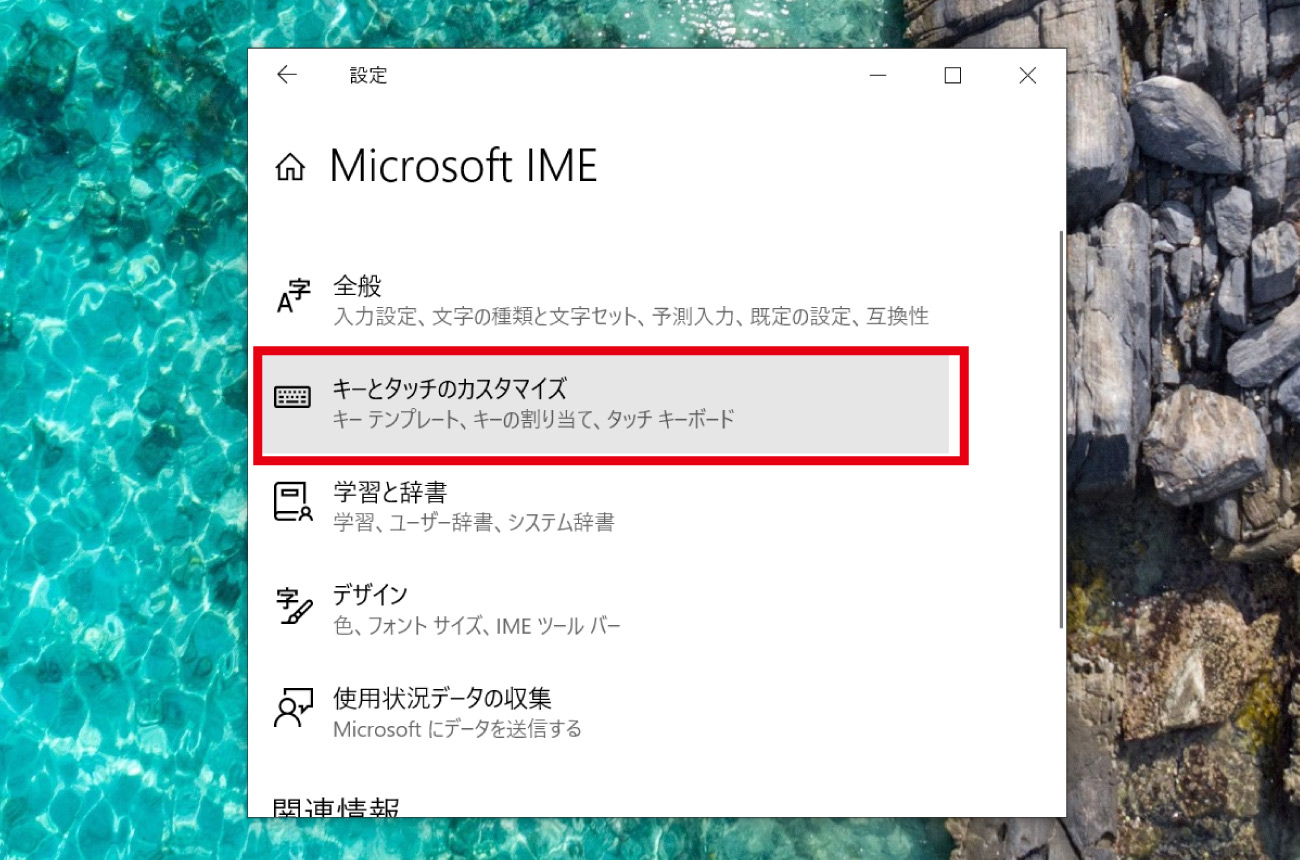
Task: Close the 設定 window
Action: click(1027, 75)
